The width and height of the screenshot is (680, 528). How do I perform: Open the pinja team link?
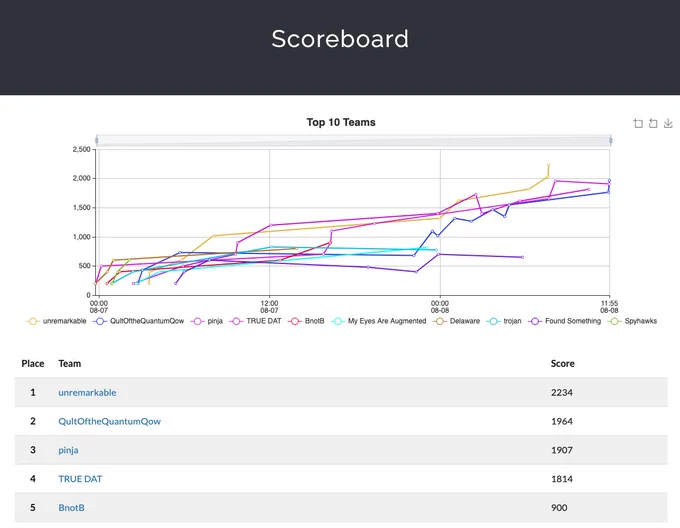coord(68,450)
